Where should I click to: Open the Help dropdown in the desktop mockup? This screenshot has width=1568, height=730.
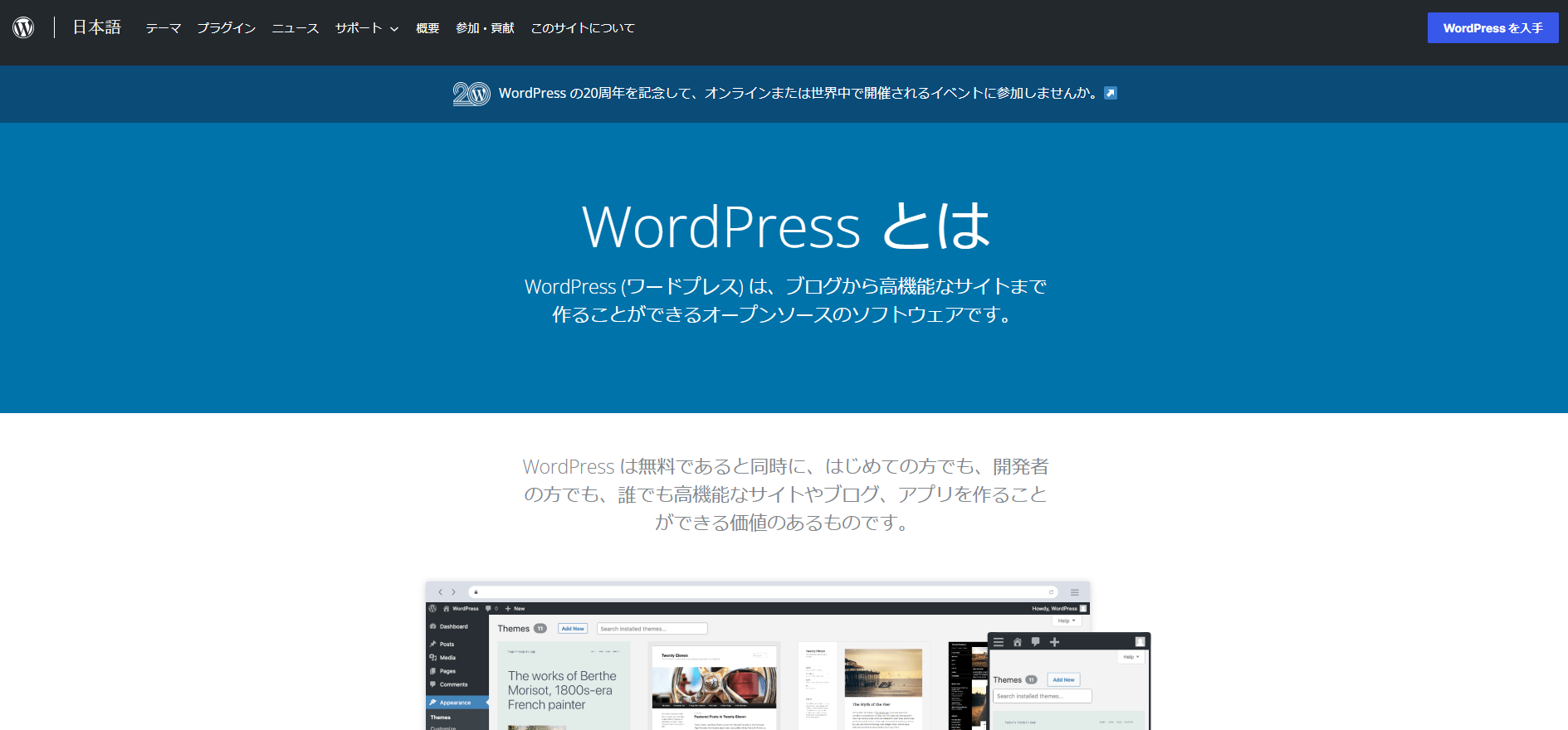pos(1066,620)
